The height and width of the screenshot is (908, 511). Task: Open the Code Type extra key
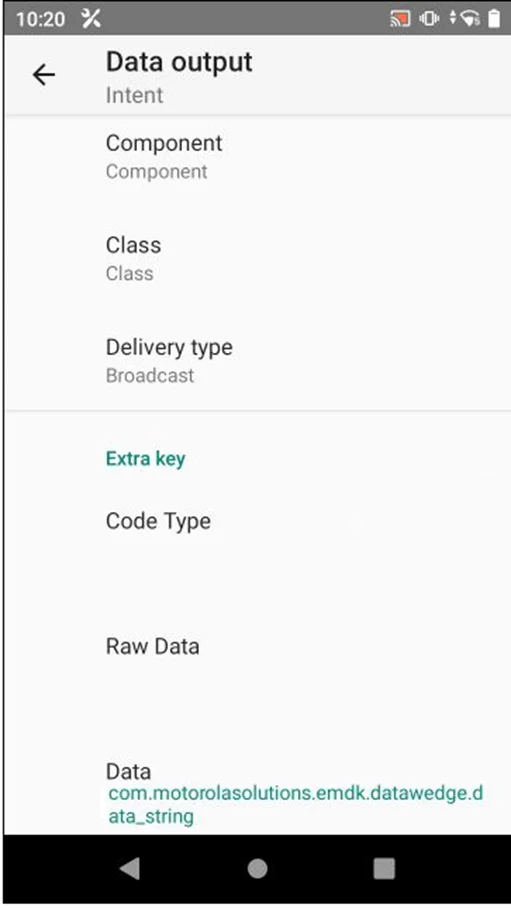(x=257, y=521)
